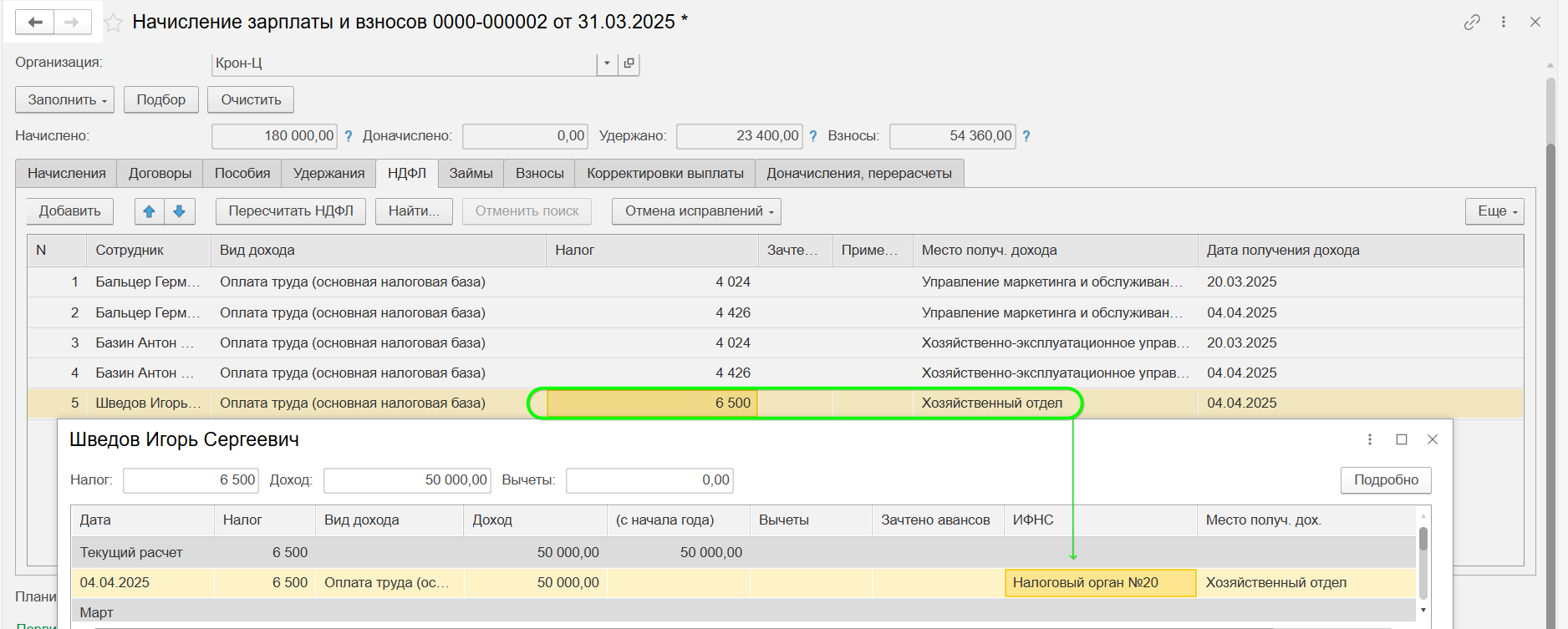Screen dimensions: 1568x629
Task: Switch to the Начисления tab
Action: [67, 173]
